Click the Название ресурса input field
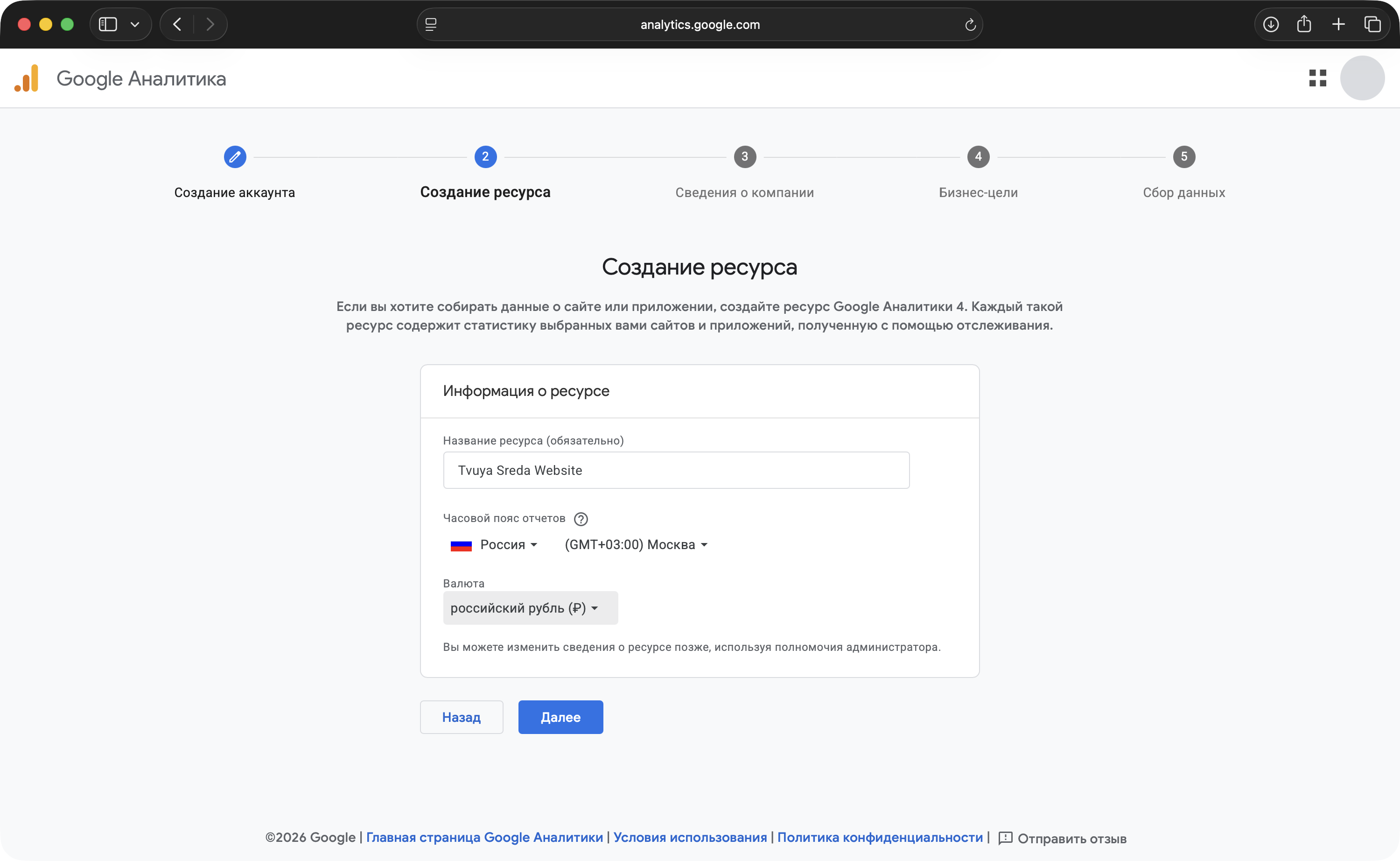Viewport: 1400px width, 861px height. click(676, 470)
